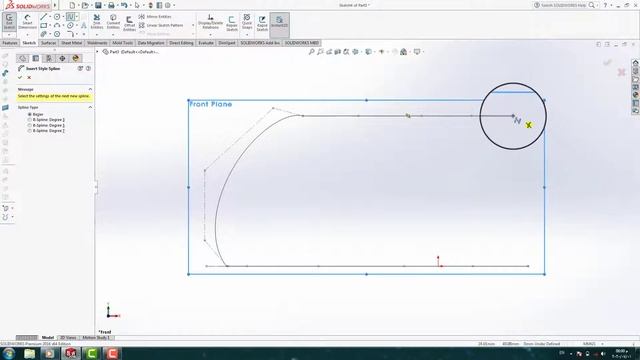Click the Undo icon
Screen dimensions: 640x360
pos(124,5)
